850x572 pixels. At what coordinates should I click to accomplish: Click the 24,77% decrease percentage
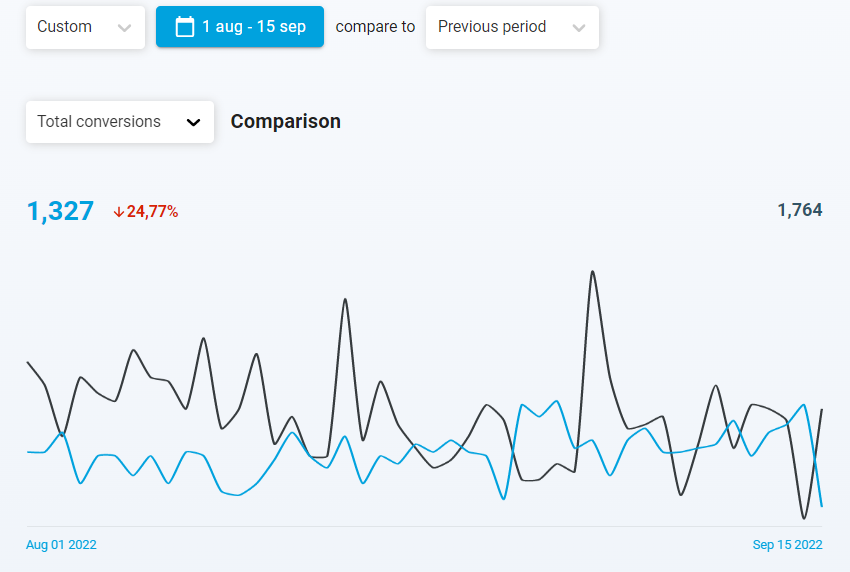point(152,212)
